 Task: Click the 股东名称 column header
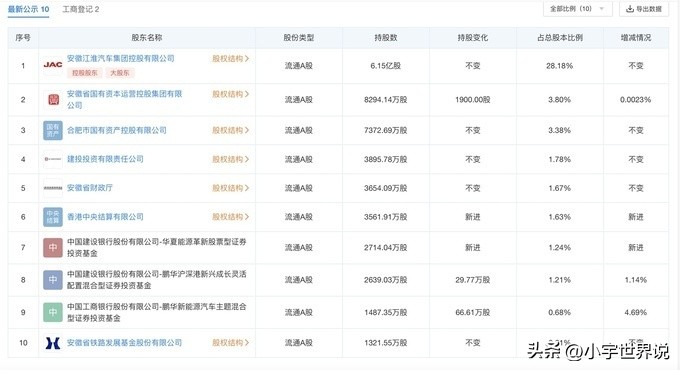coord(147,38)
